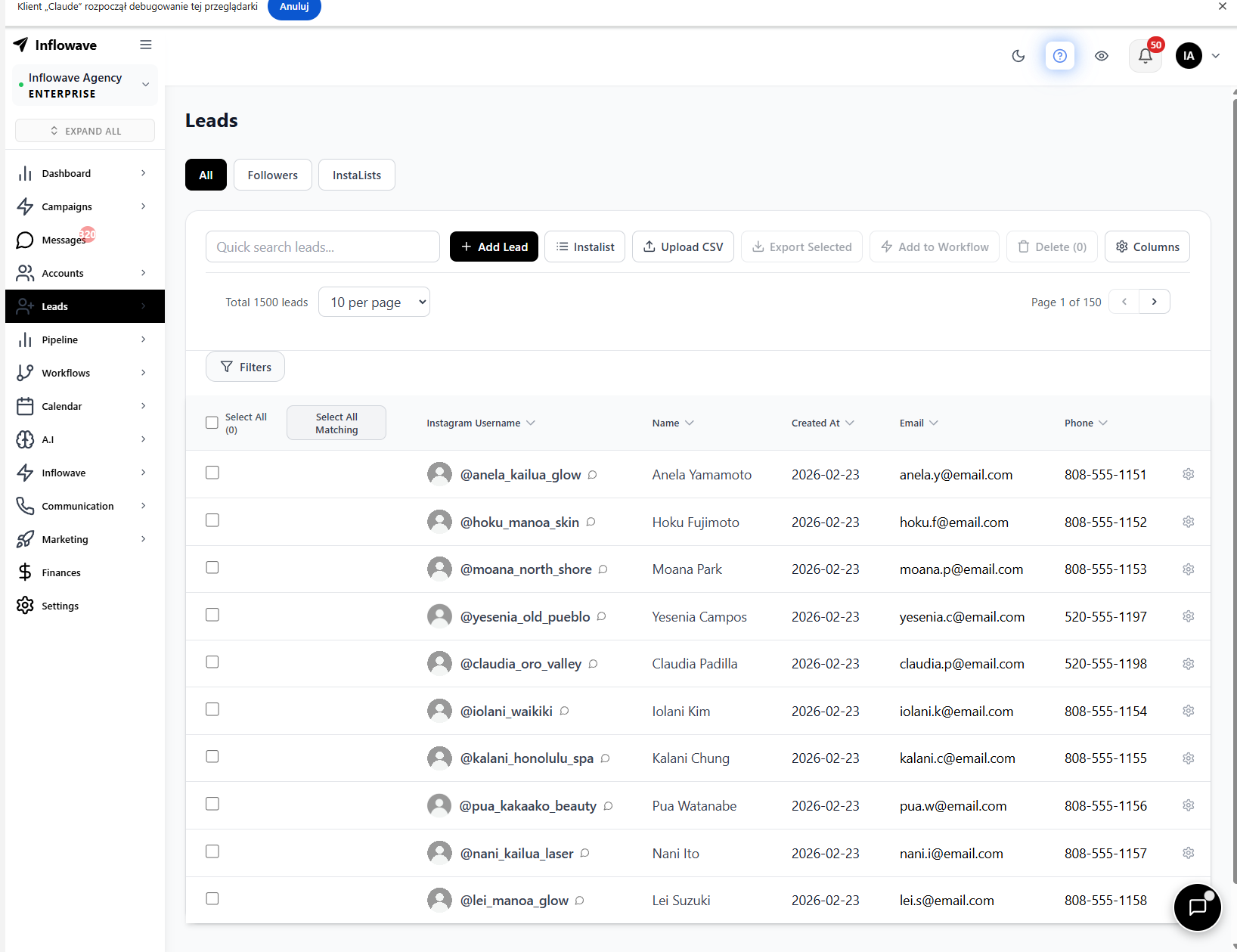Screen dimensions: 1237x952
Task: Toggle dark mode with the moon icon
Action: [x=1018, y=55]
